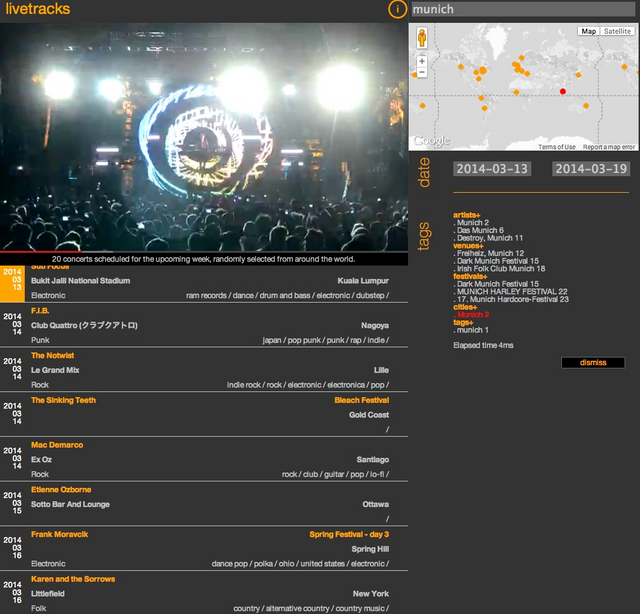Image resolution: width=640 pixels, height=614 pixels.
Task: Select venue Le Grand Mix
Action: point(55,370)
